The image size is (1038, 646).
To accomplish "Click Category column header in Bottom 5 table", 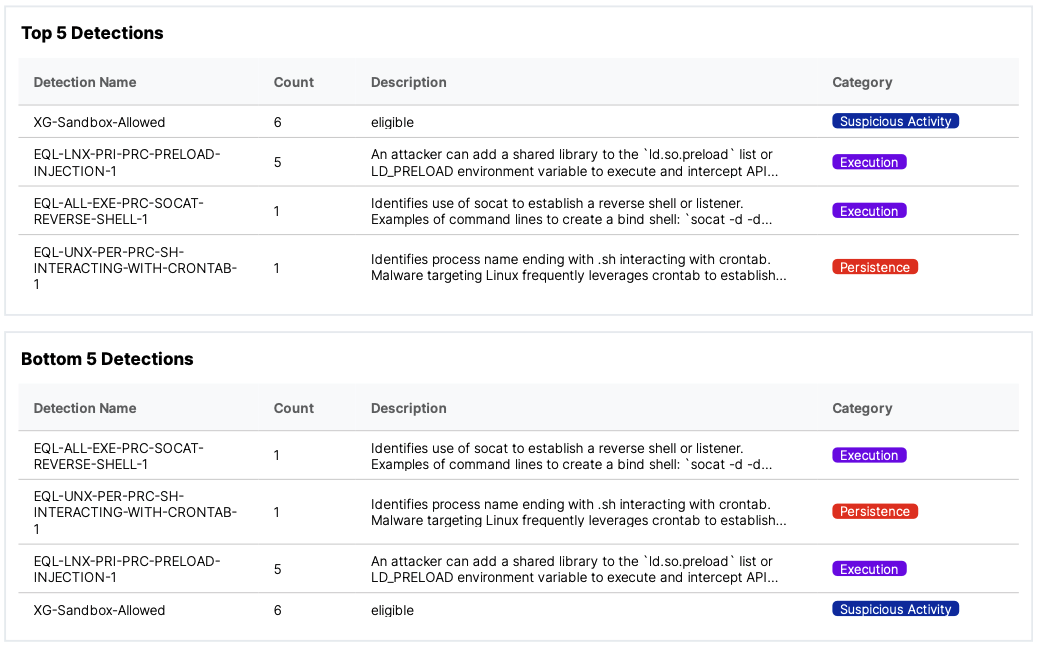I will pyautogui.click(x=861, y=408).
